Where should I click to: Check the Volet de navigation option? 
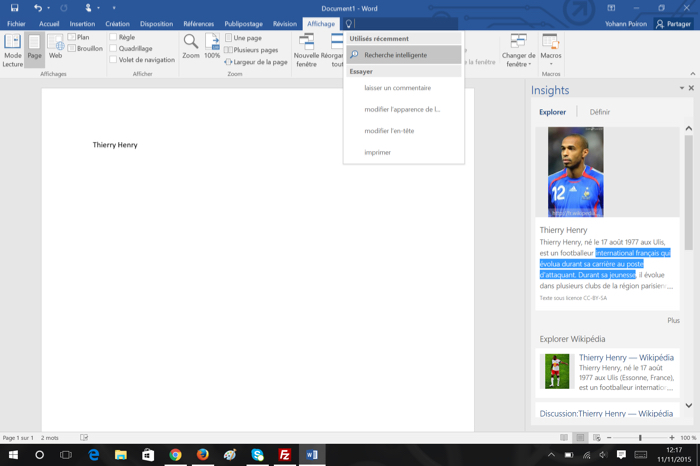[x=113, y=60]
